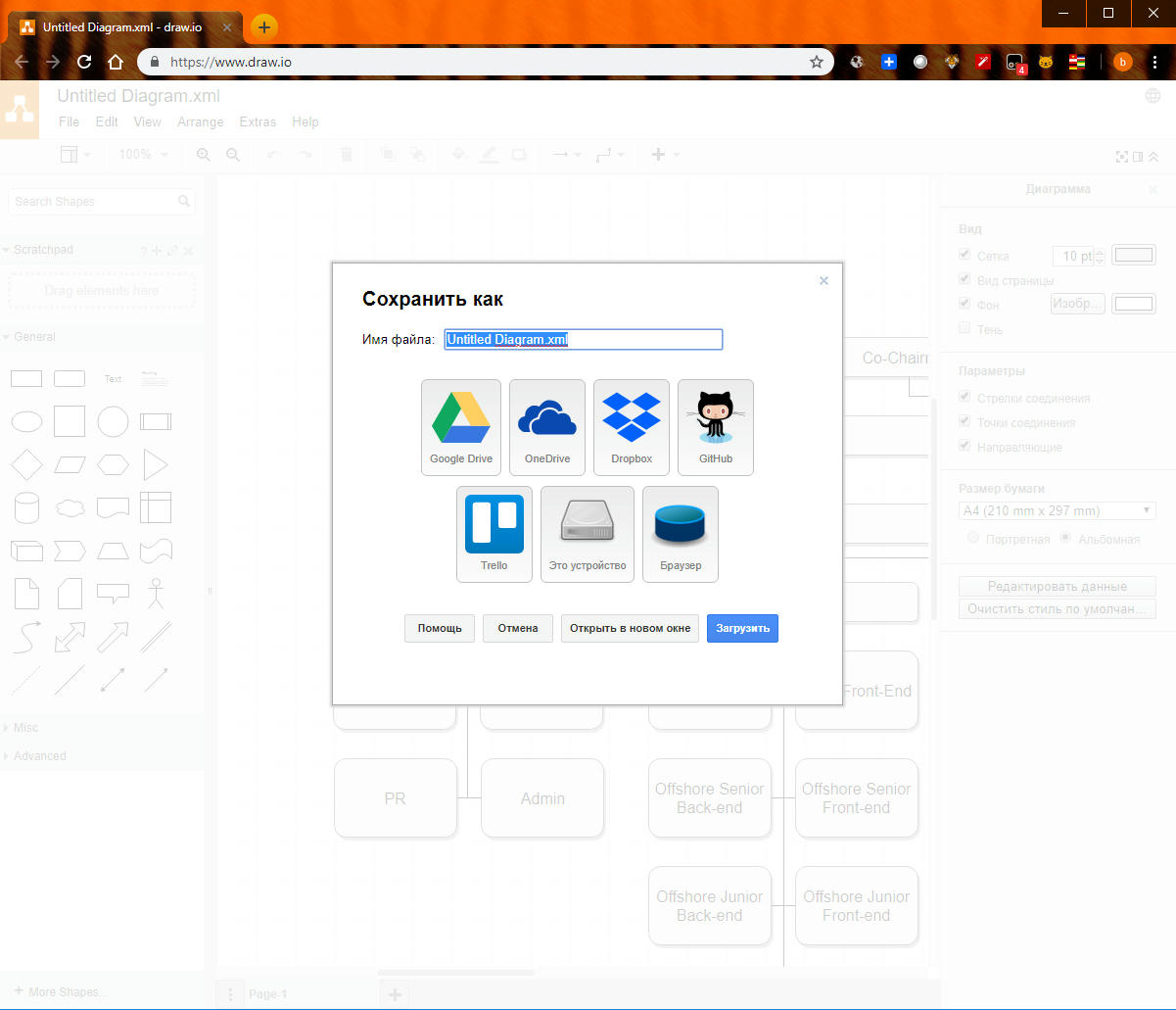Click the delete trash icon

click(x=346, y=155)
